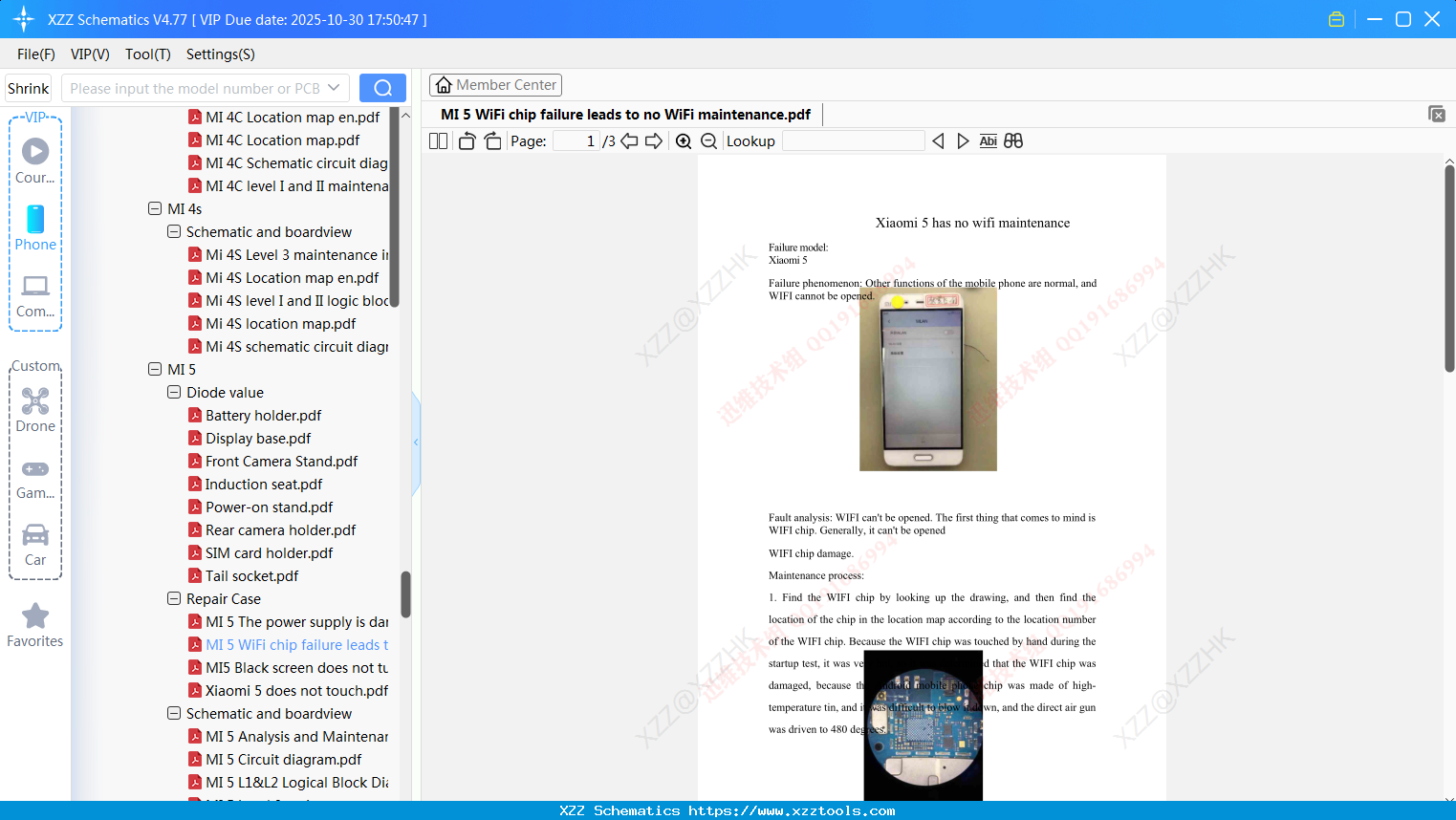Click the Shrink button
Image resolution: width=1456 pixels, height=820 pixels.
(x=28, y=87)
